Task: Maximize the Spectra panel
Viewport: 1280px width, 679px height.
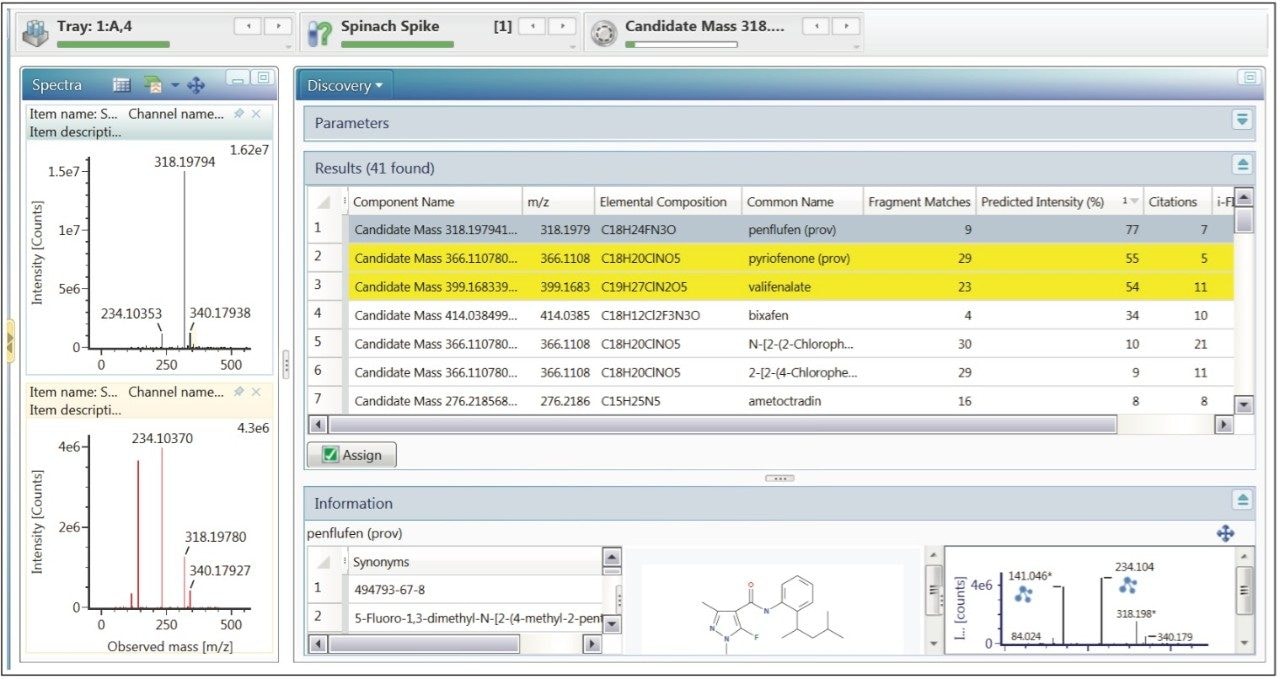Action: click(x=261, y=78)
